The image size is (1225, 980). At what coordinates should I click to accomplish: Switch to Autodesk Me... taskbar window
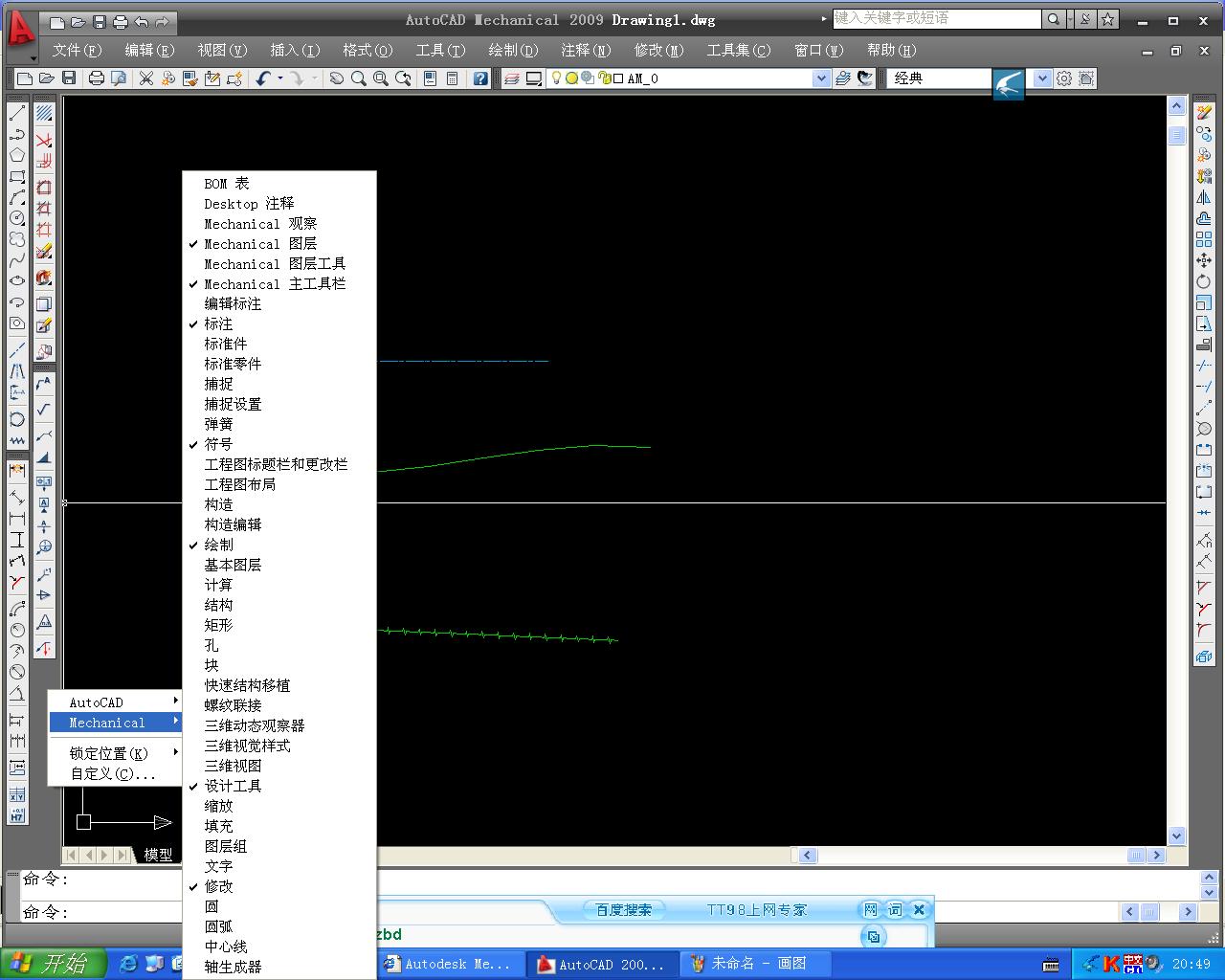454,964
